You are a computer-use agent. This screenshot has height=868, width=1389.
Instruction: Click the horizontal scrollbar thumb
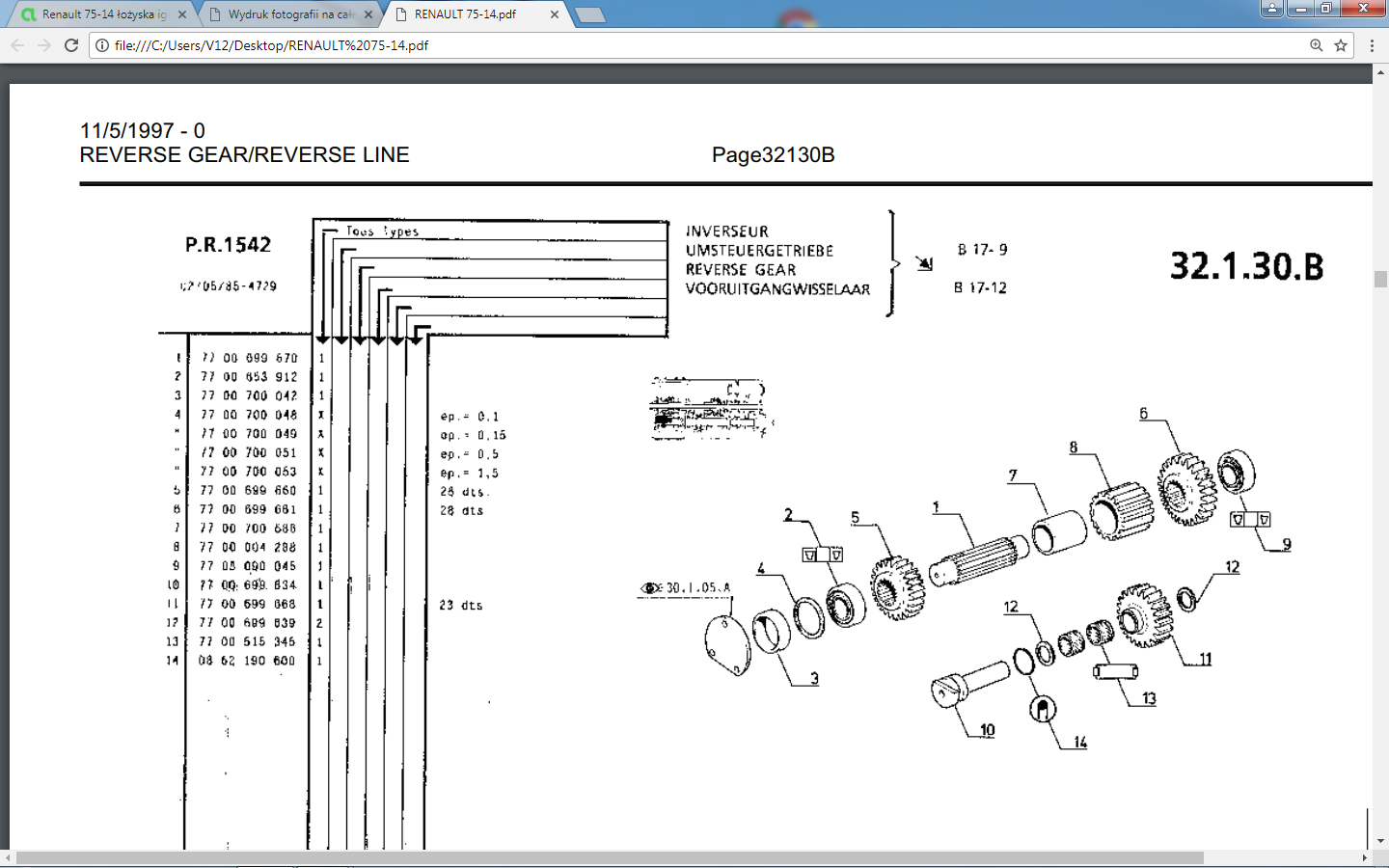[x=610, y=857]
